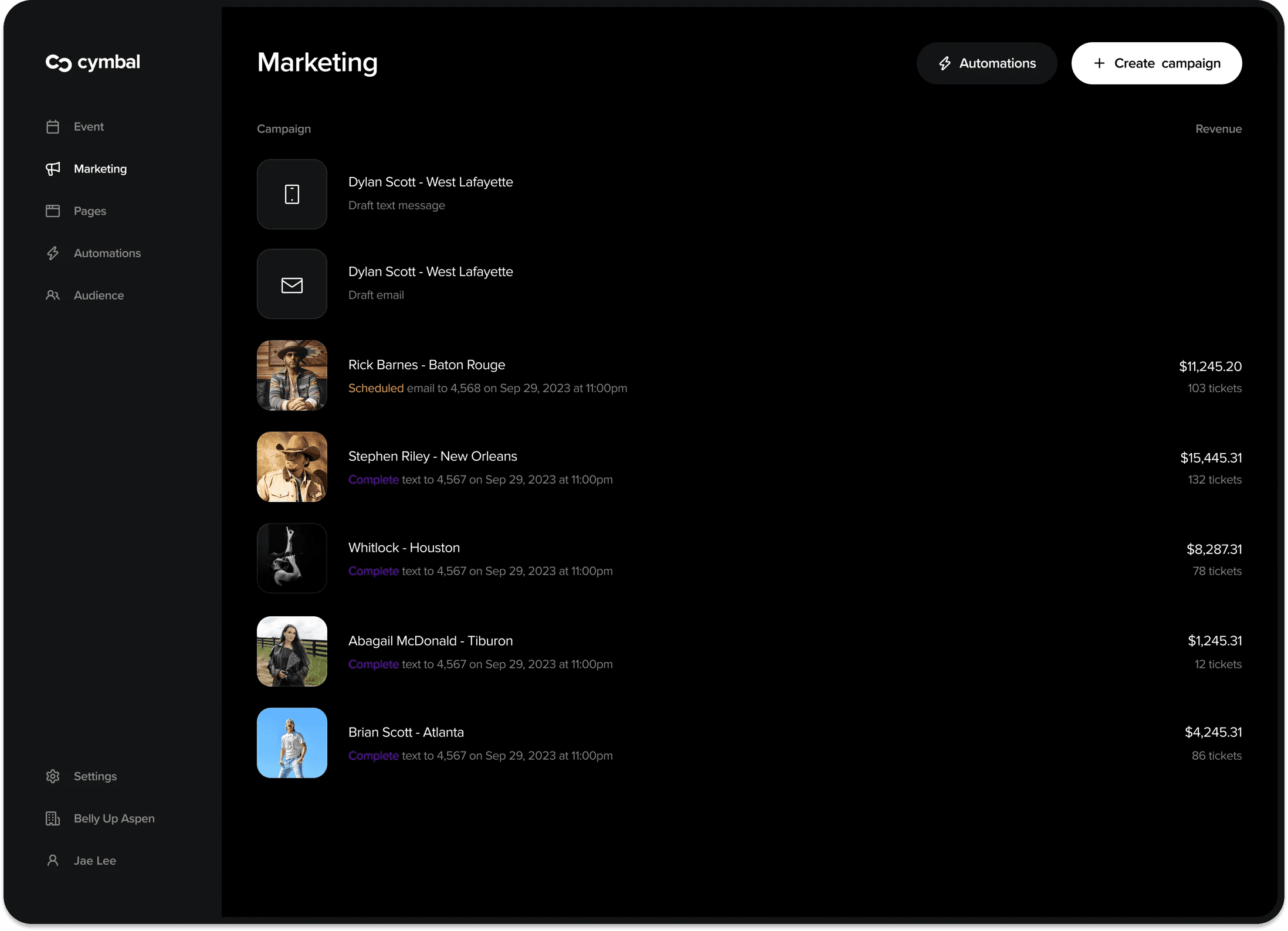The width and height of the screenshot is (1288, 931).
Task: Click the Marketing megaphone icon
Action: pos(53,169)
